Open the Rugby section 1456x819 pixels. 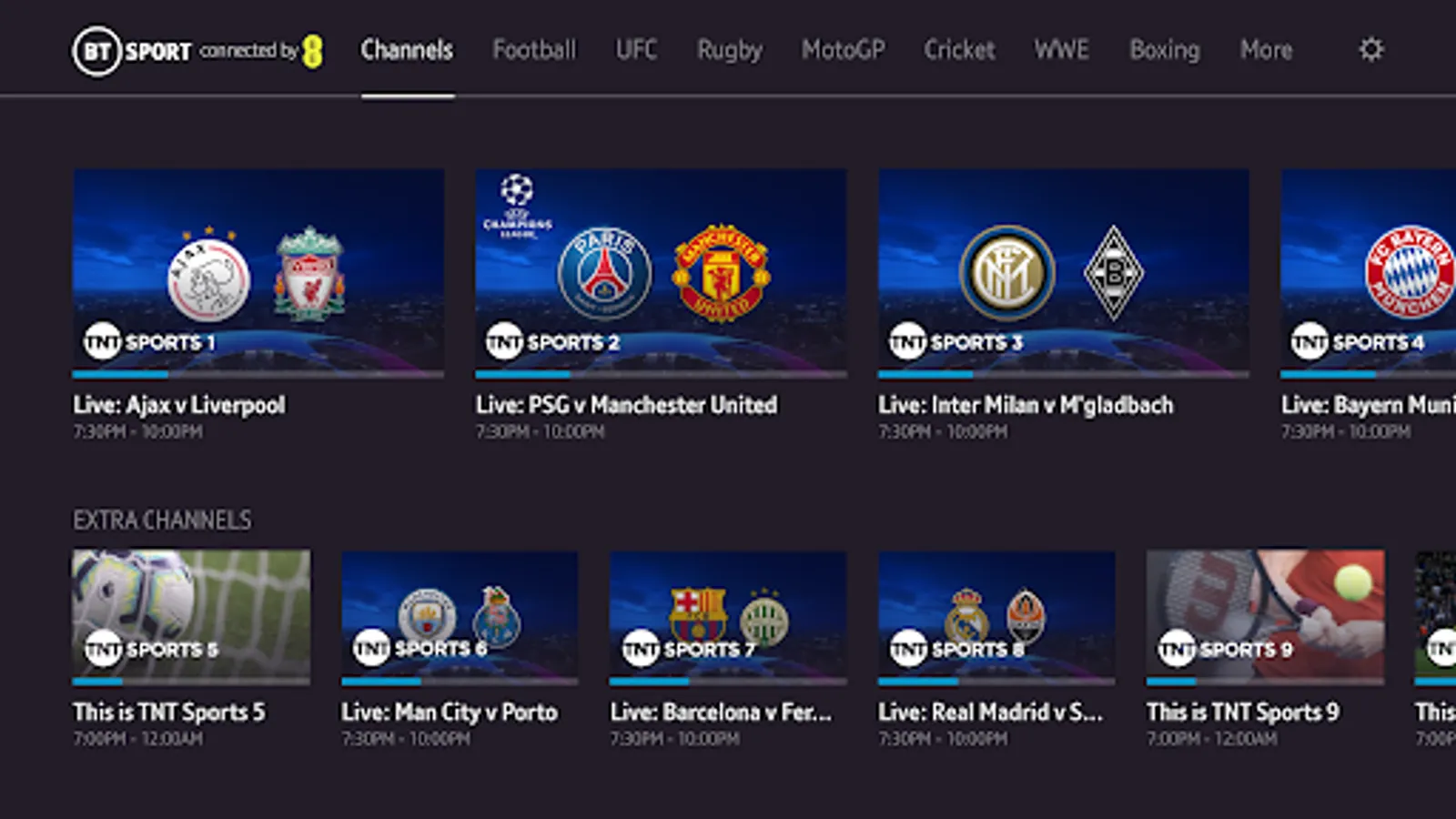point(730,50)
